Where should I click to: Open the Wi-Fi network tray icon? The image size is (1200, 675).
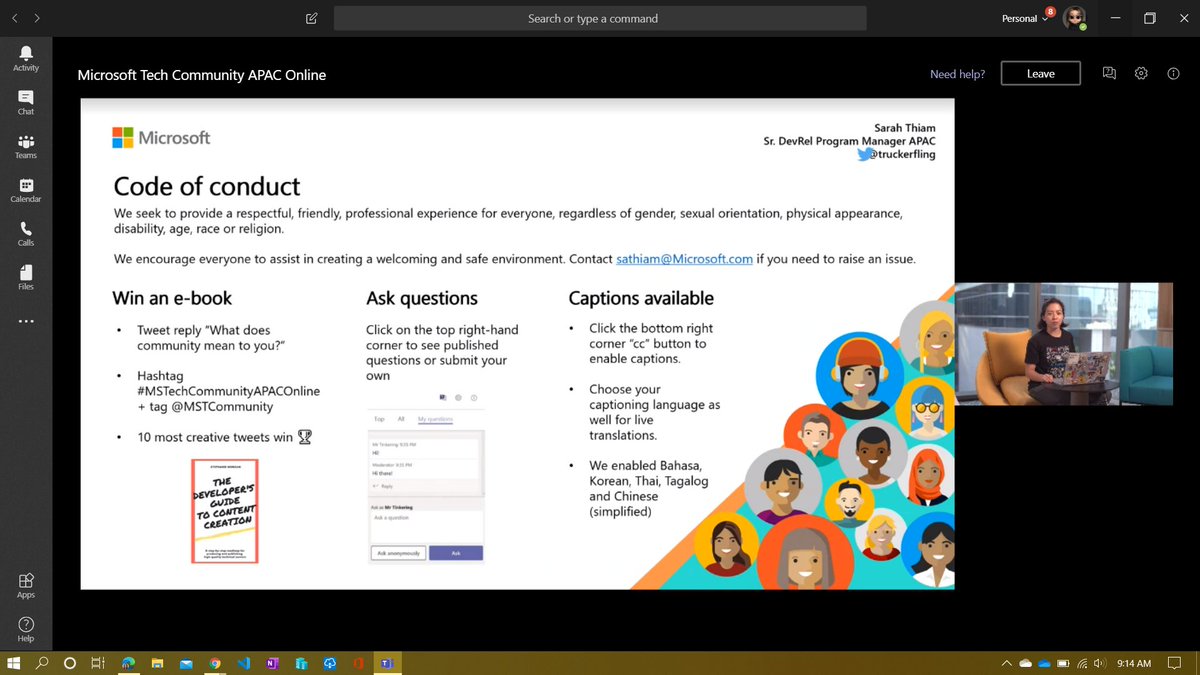coord(1082,664)
